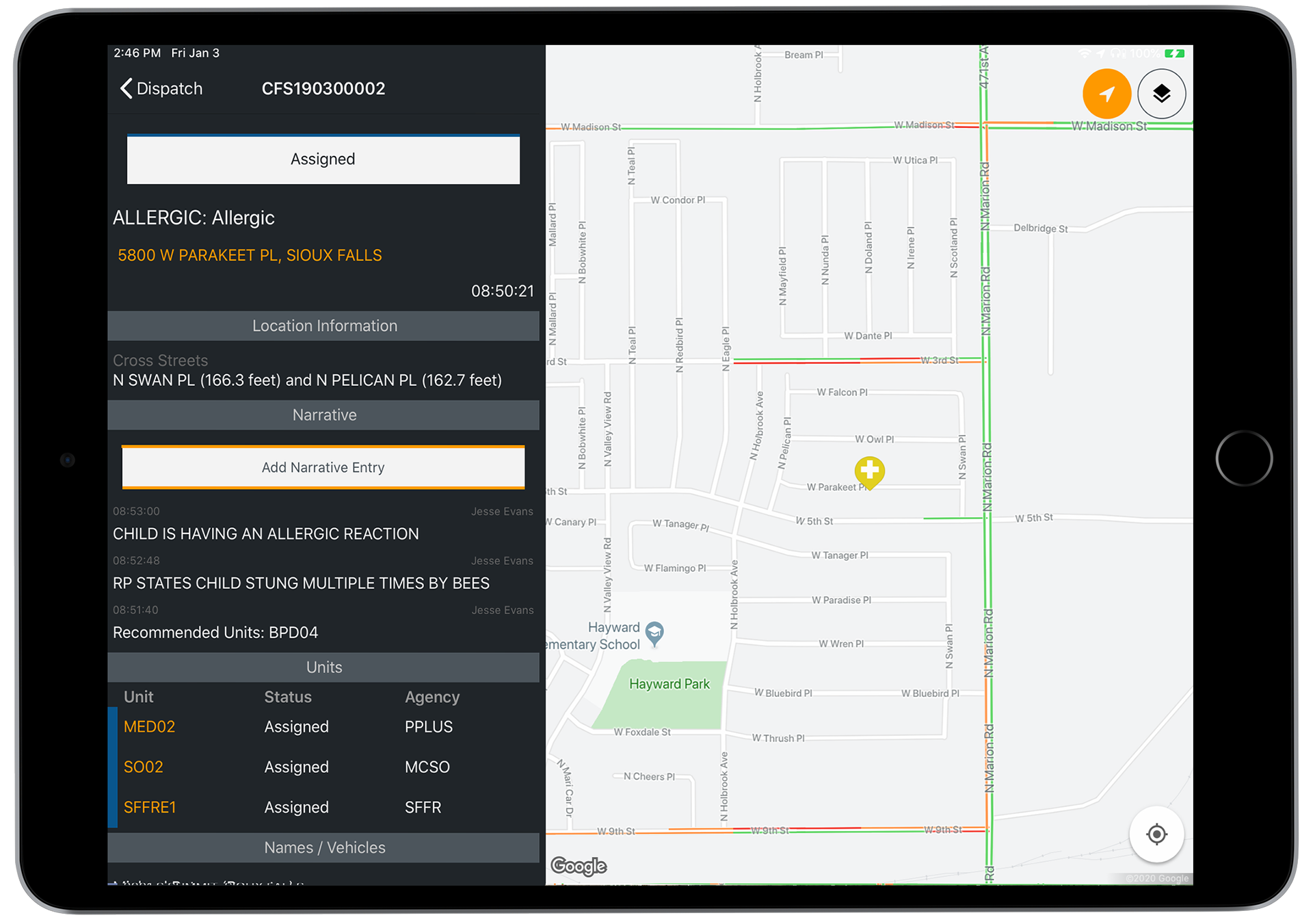Open the map layers selector icon
Image resolution: width=1313 pixels, height=924 pixels.
[1161, 94]
